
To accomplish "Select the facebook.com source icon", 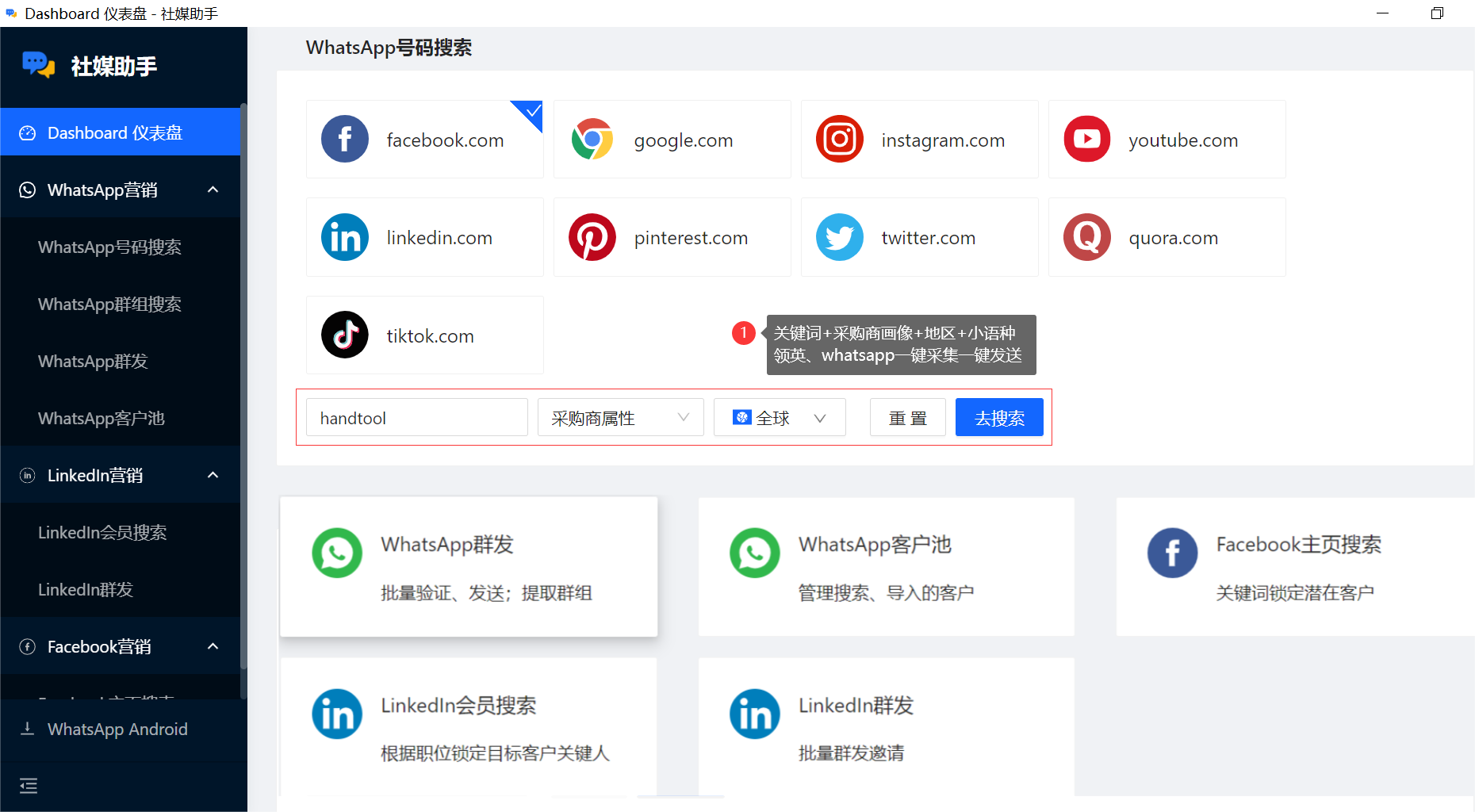I will point(345,140).
